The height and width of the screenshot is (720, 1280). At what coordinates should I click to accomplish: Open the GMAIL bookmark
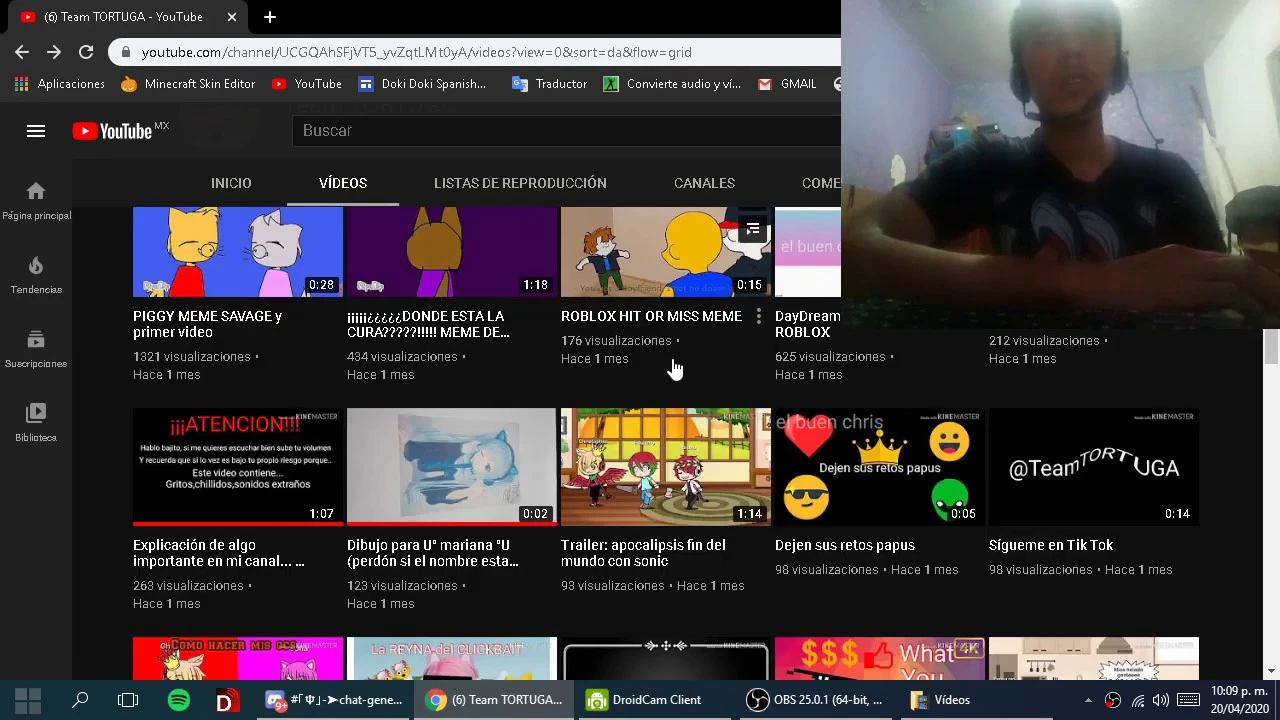click(x=787, y=84)
